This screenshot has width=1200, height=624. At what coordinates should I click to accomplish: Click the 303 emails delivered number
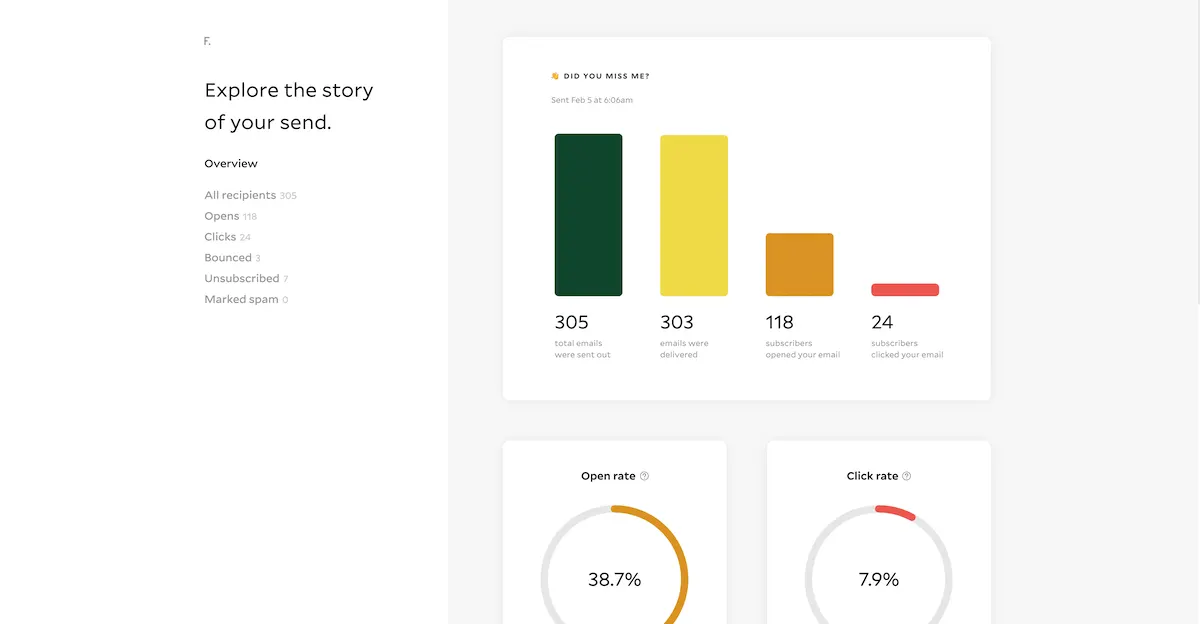[x=677, y=322]
